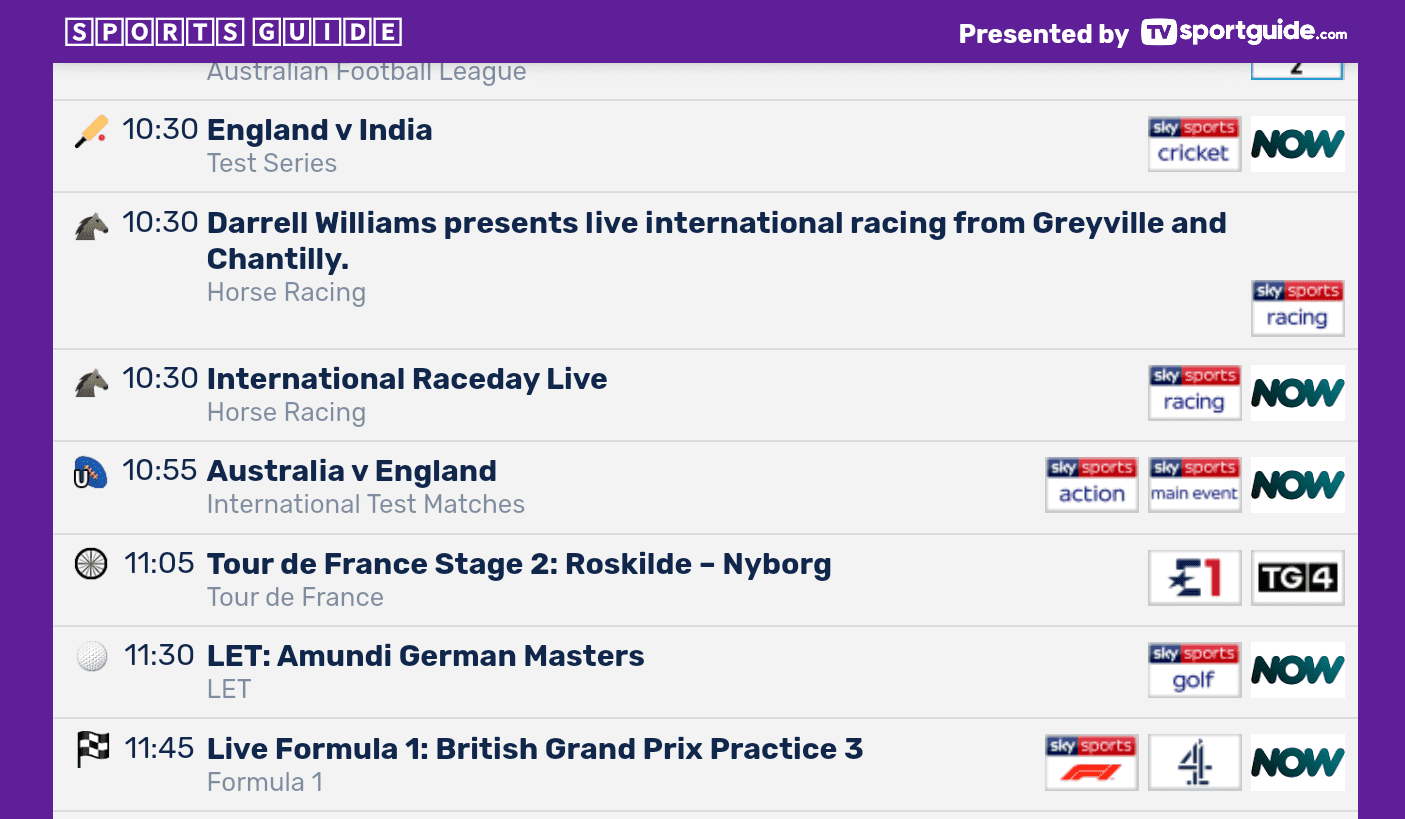The height and width of the screenshot is (819, 1405).
Task: Click the Sky Sports F1 channel logo
Action: pos(1091,762)
